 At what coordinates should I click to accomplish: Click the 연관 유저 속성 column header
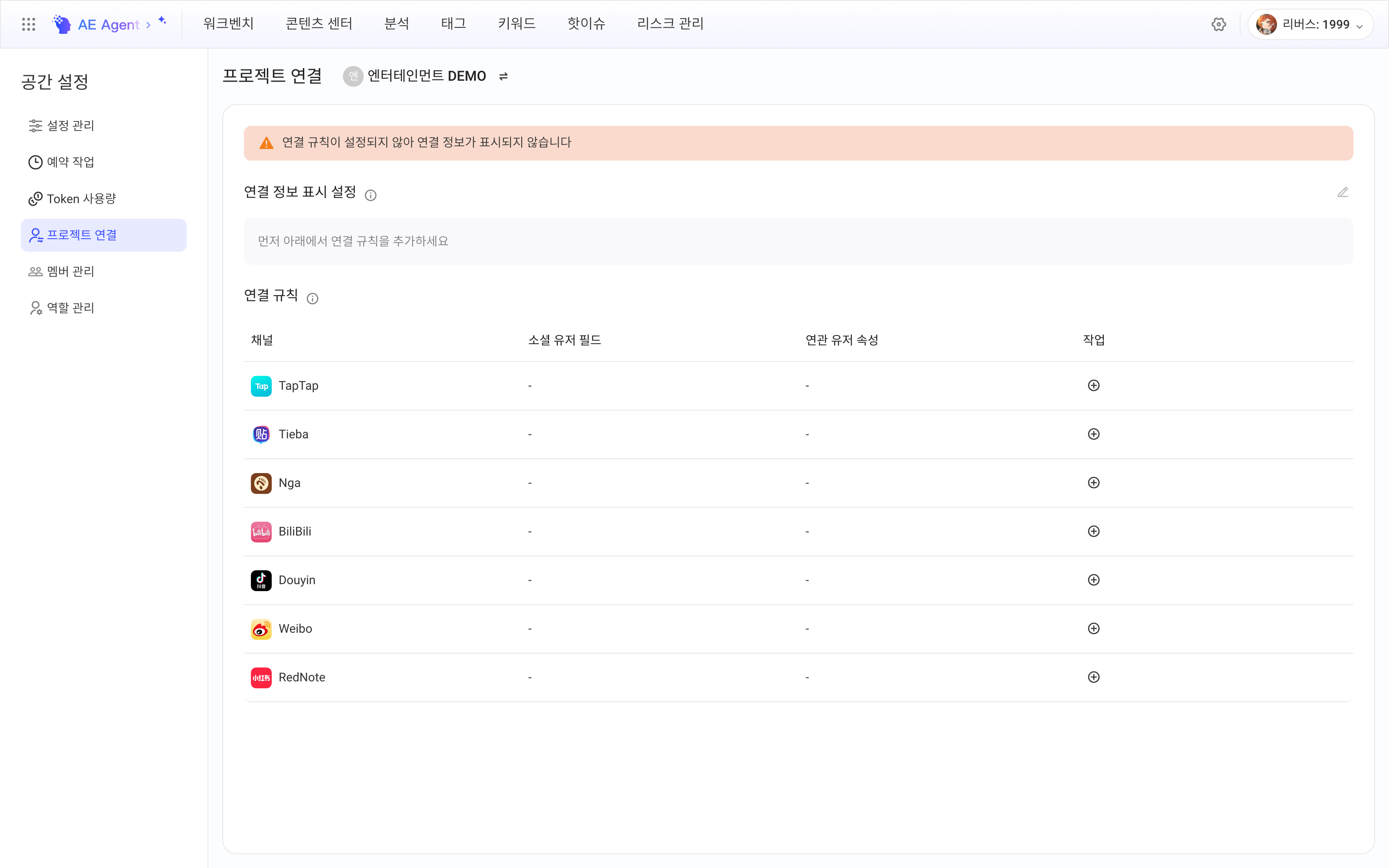click(842, 340)
